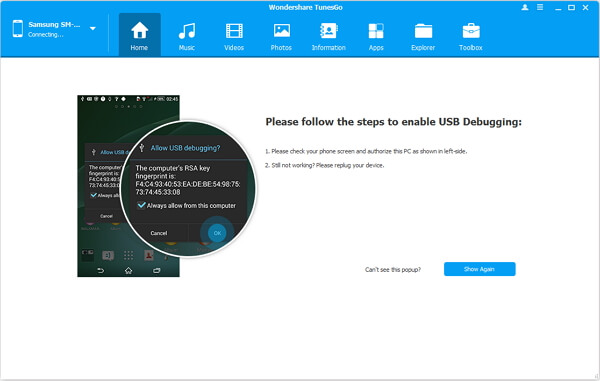Click step 2 replug your device text

[324, 165]
